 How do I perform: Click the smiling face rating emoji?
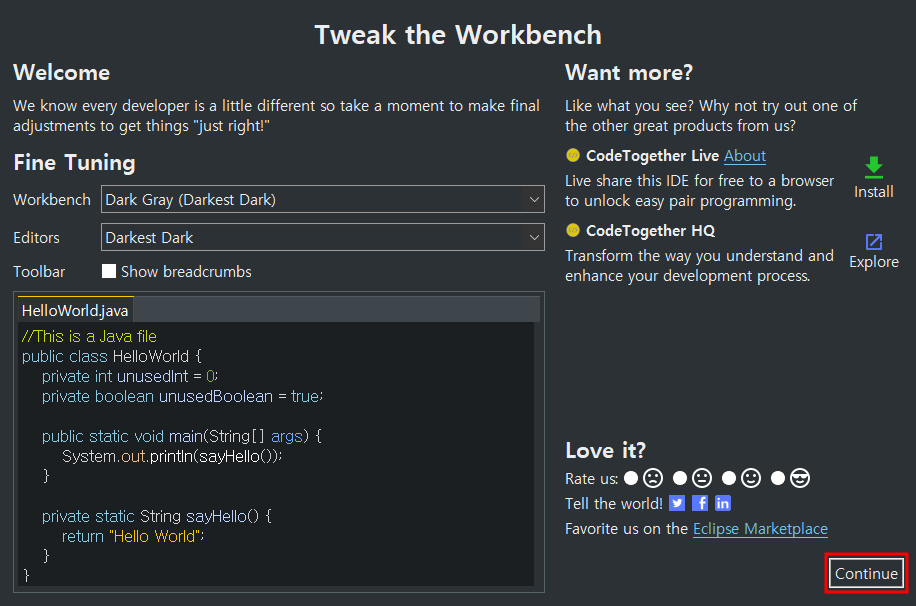[x=751, y=478]
